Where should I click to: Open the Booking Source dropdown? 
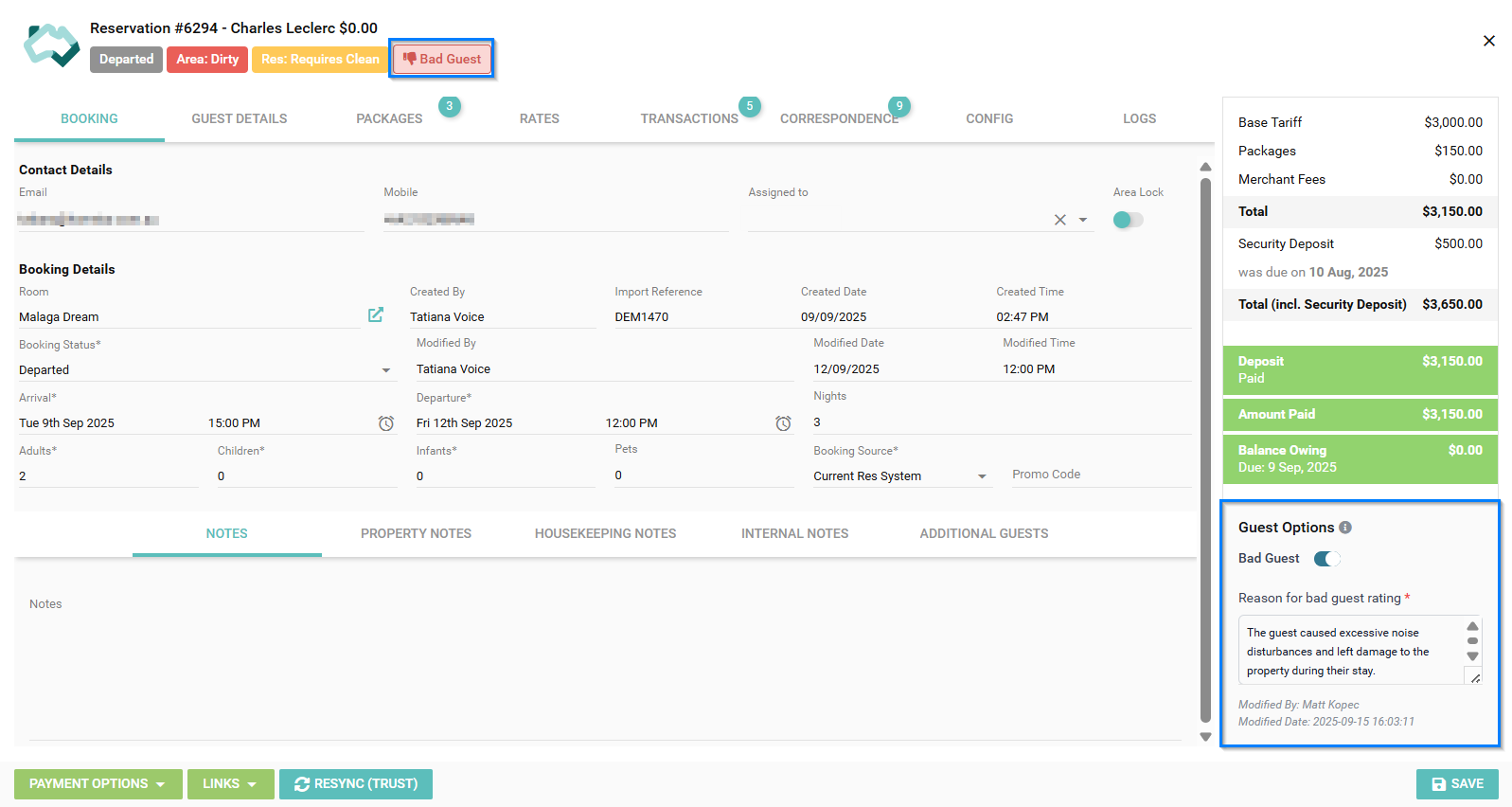[x=982, y=476]
